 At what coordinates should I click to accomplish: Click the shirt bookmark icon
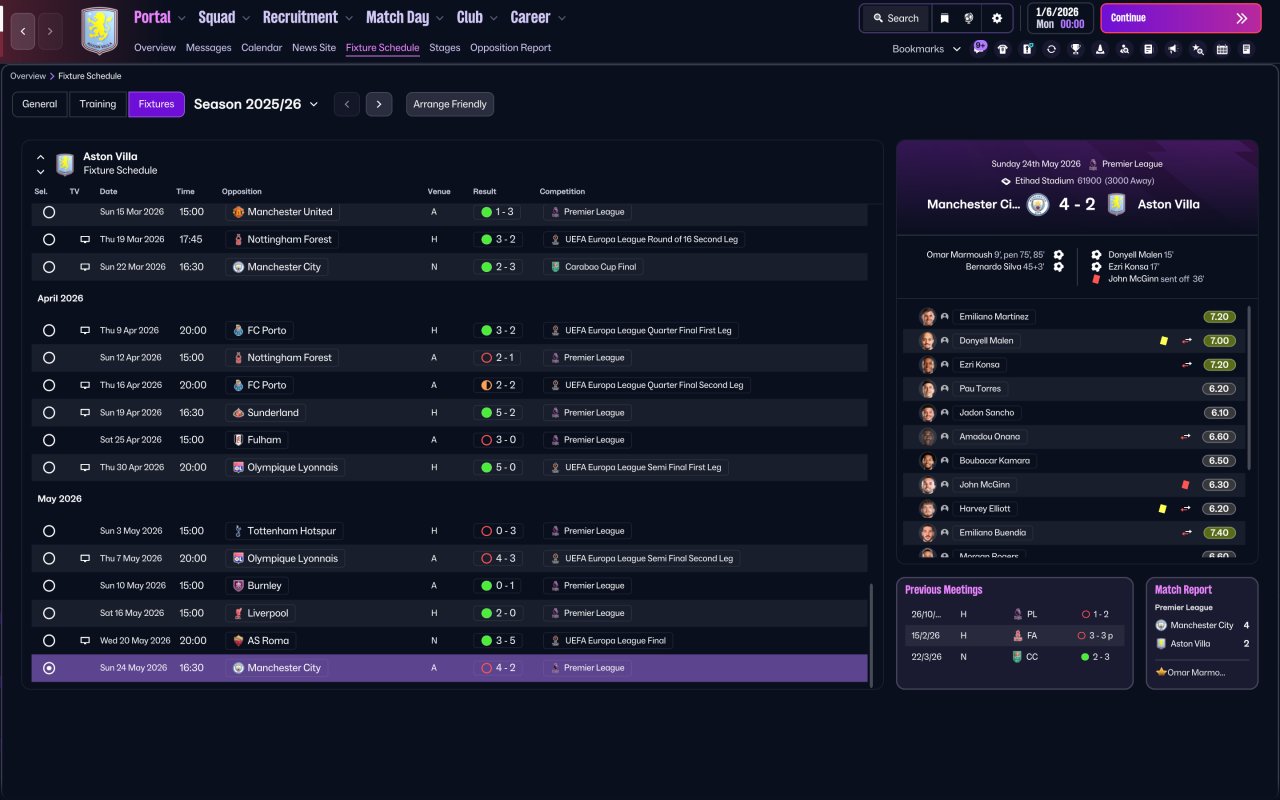point(1002,49)
